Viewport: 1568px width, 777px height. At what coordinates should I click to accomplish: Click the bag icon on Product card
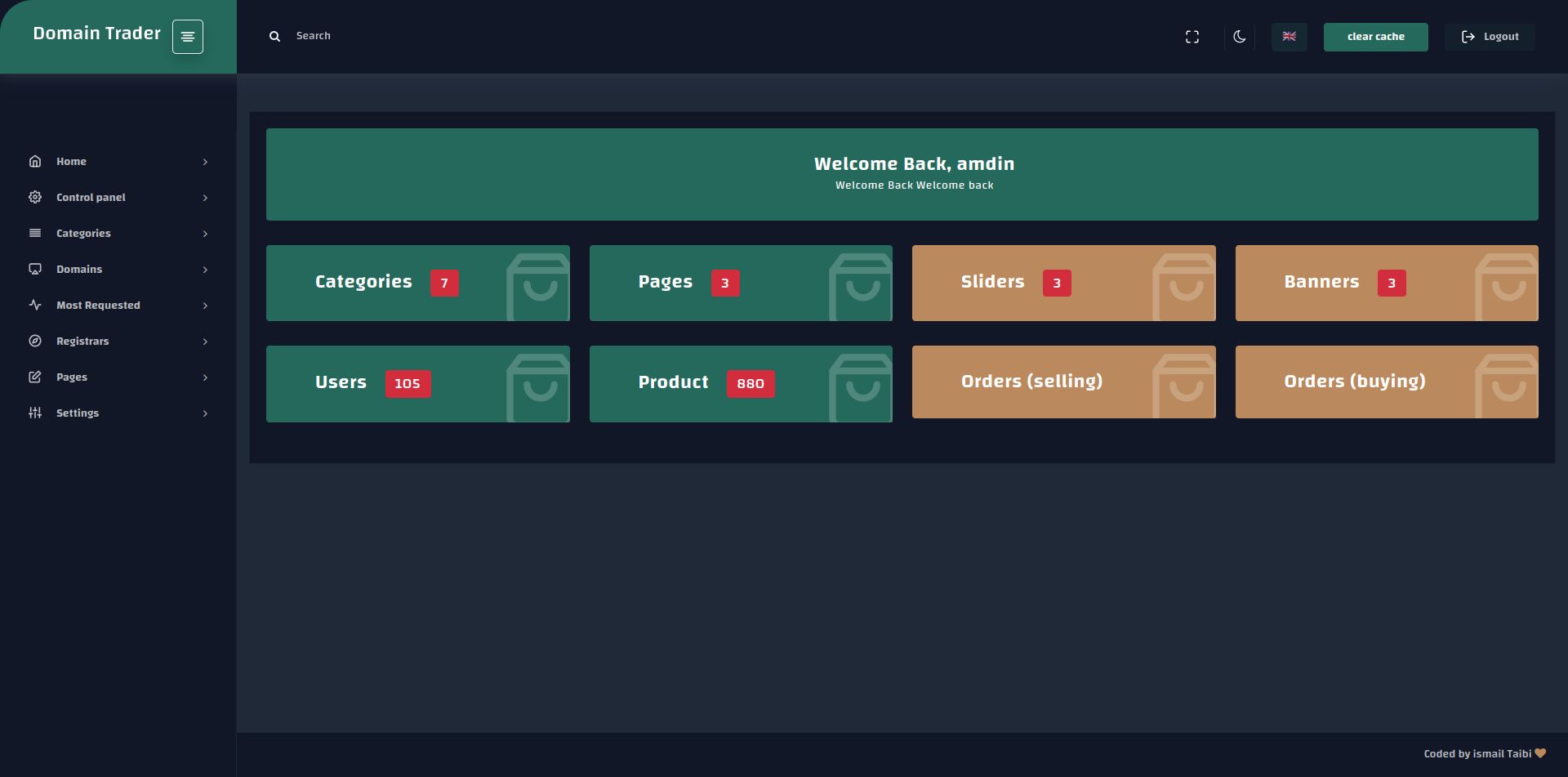point(861,387)
